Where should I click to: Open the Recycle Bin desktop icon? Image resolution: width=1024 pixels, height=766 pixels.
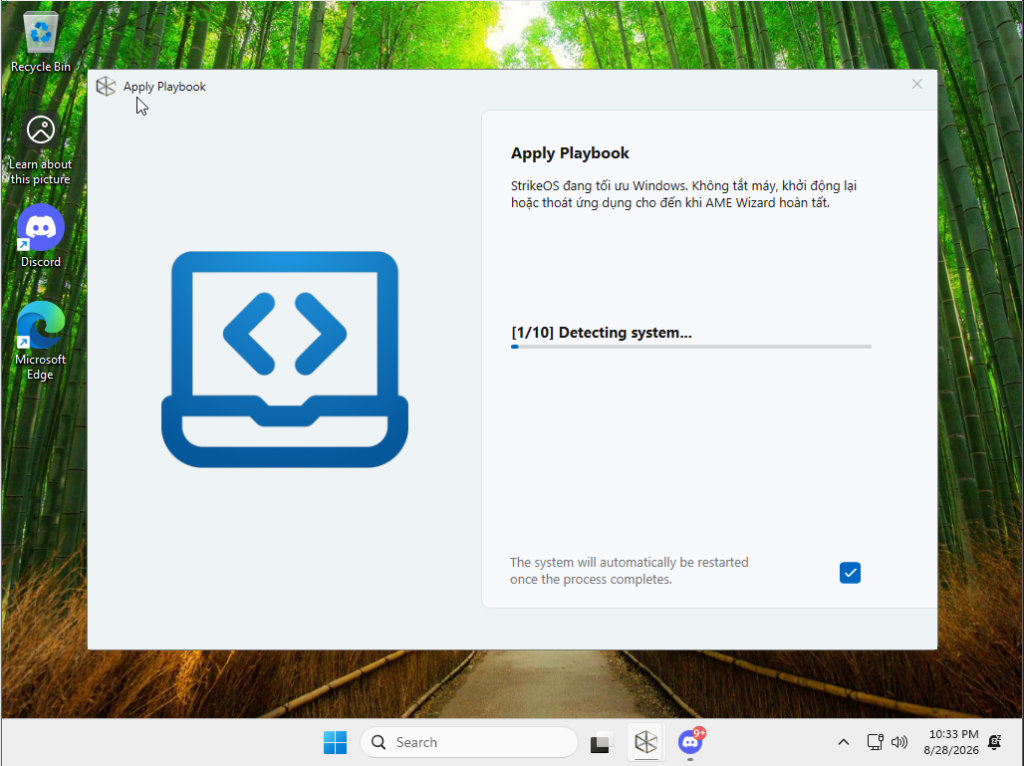pyautogui.click(x=40, y=42)
